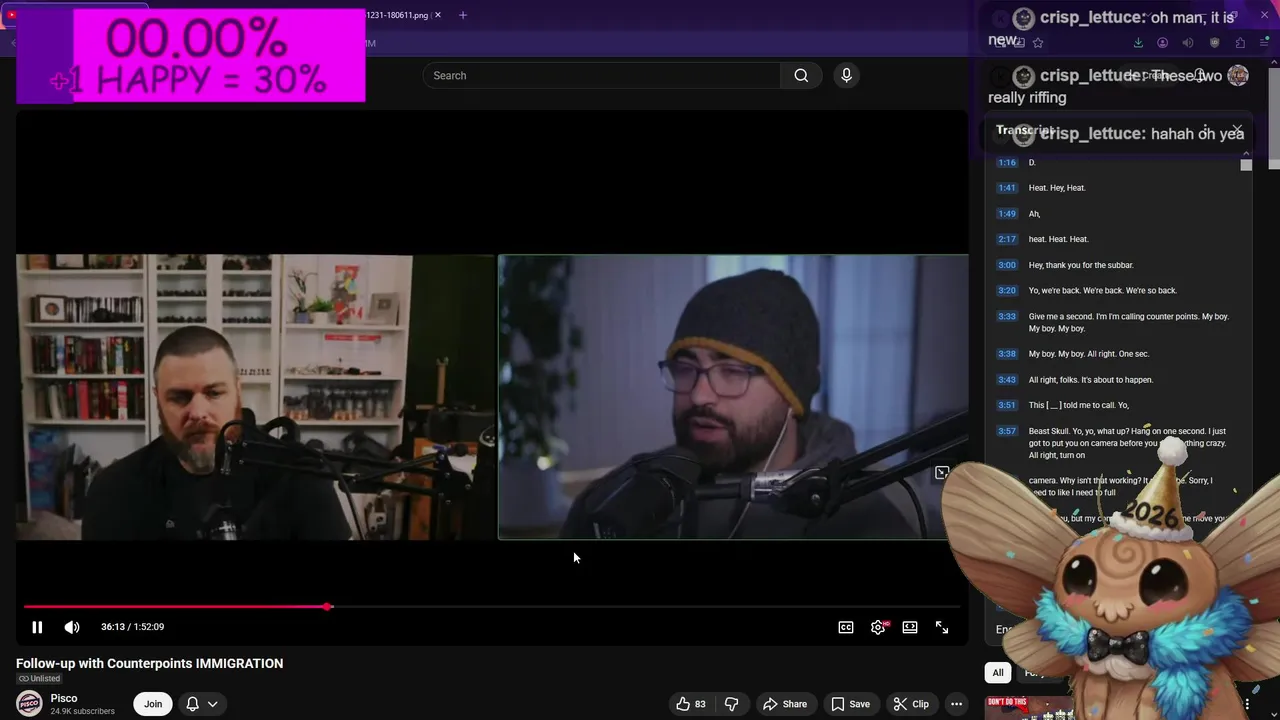This screenshot has width=1280, height=720.
Task: Open Pisco channel avatar
Action: point(29,704)
